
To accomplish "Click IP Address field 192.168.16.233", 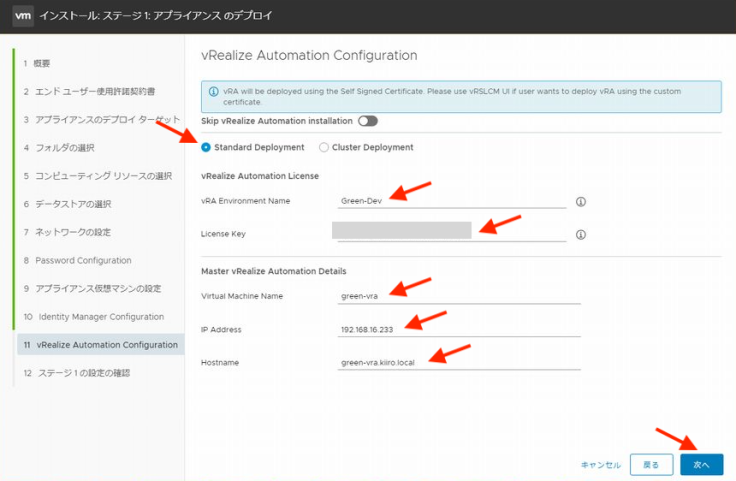I will click(x=459, y=329).
